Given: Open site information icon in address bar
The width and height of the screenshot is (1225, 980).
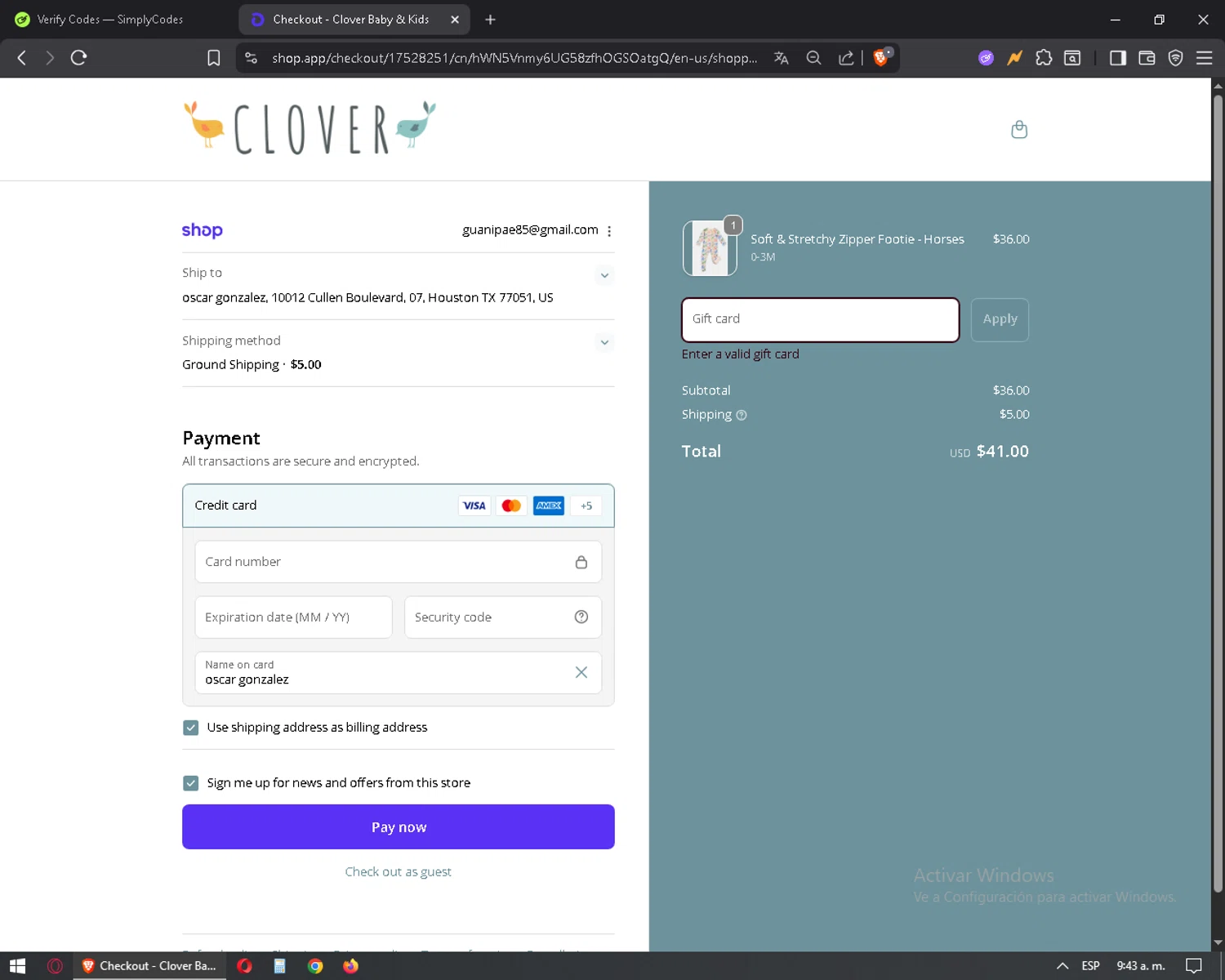Looking at the screenshot, I should [x=252, y=57].
